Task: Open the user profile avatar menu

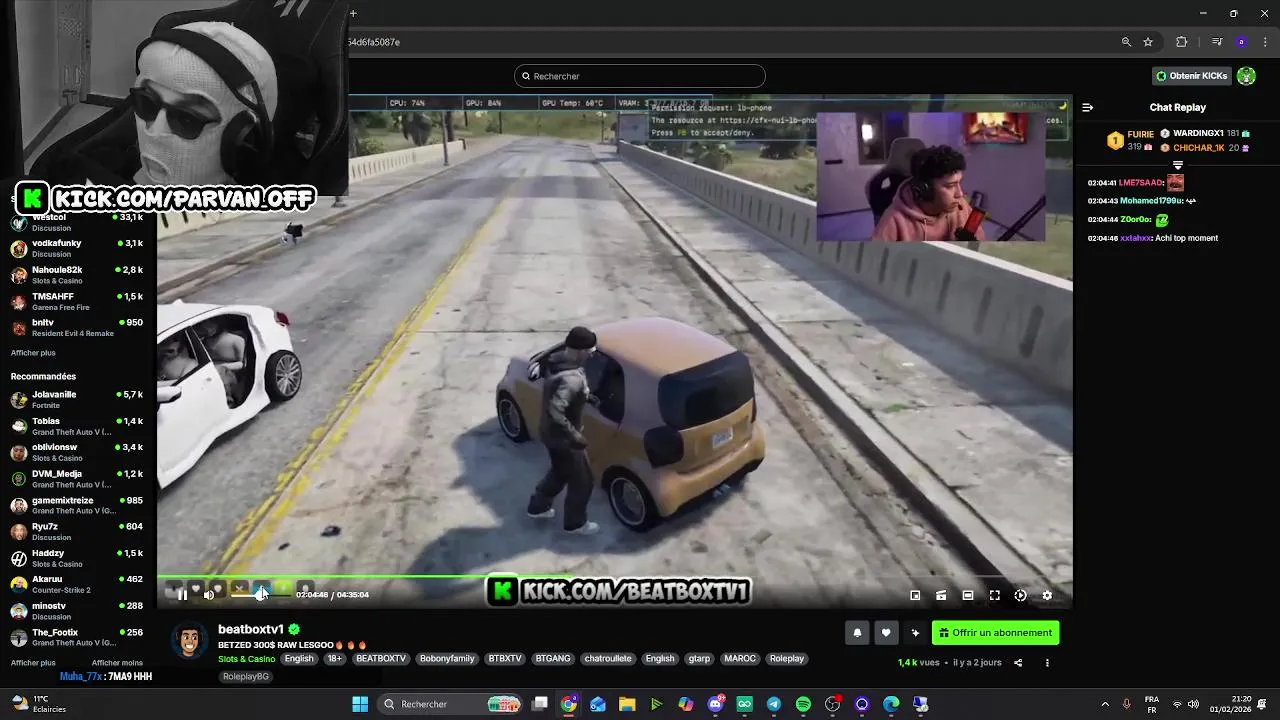Action: (1246, 76)
